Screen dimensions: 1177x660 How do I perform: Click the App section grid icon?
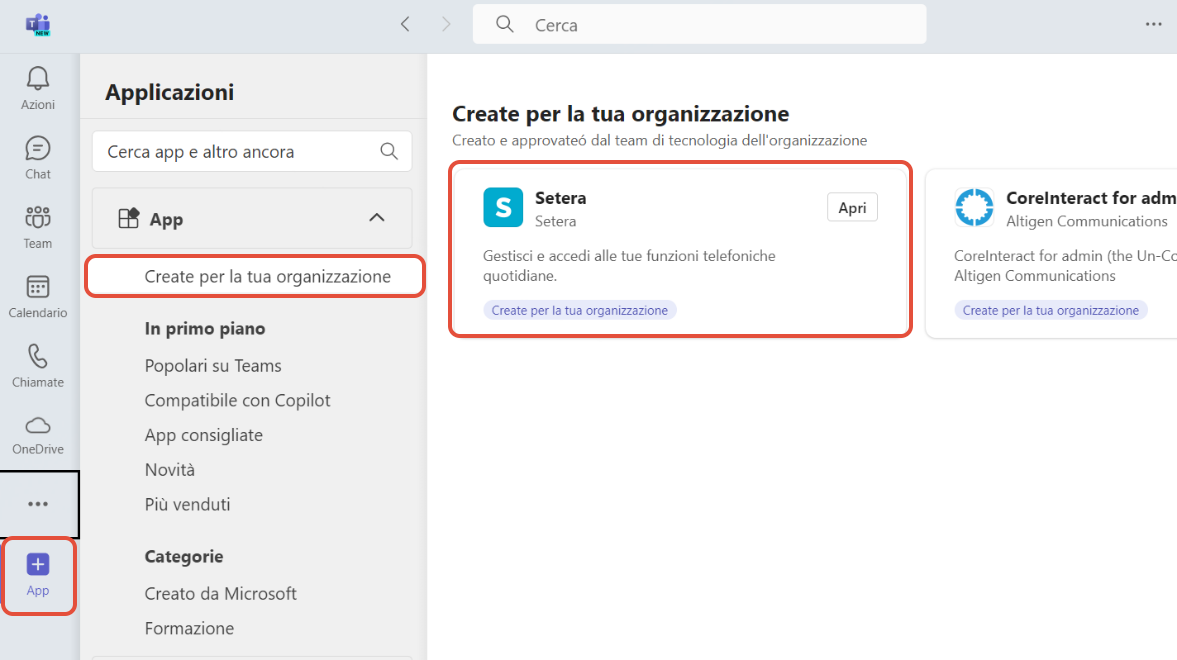128,218
